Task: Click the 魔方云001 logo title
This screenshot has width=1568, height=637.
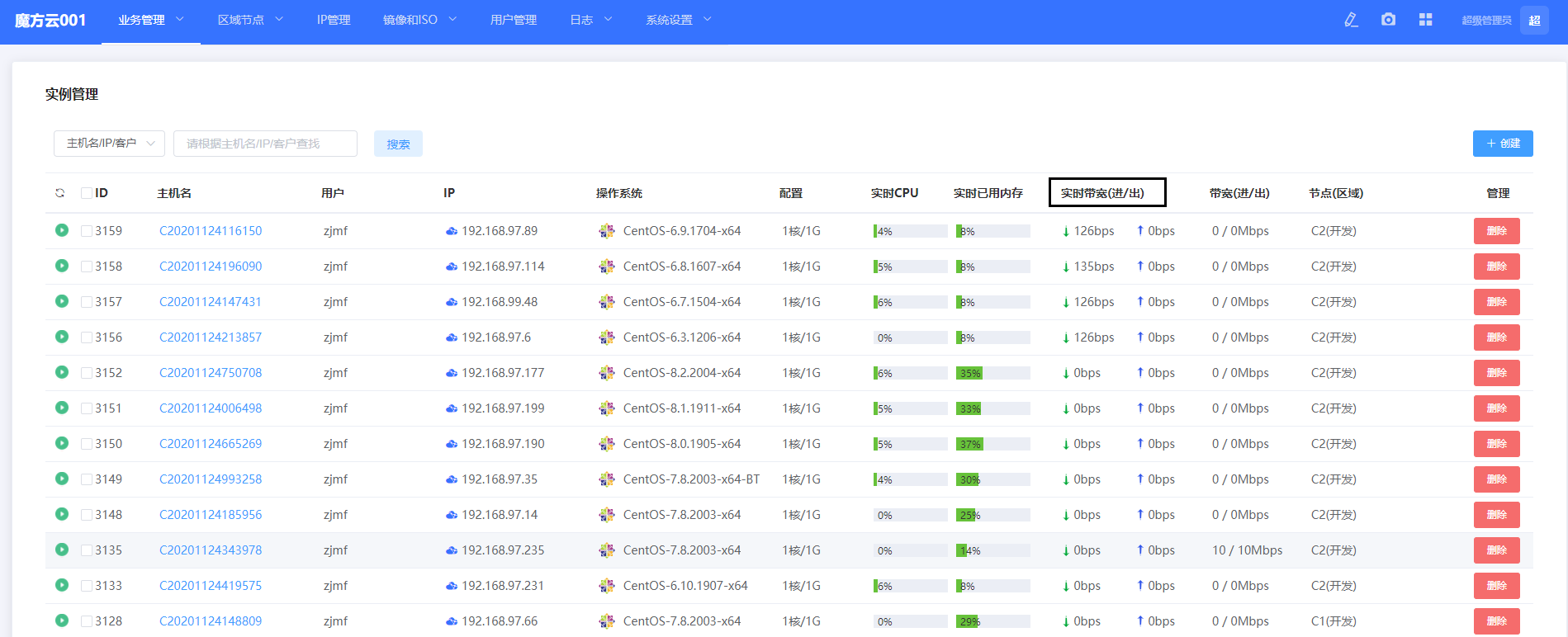Action: click(50, 20)
